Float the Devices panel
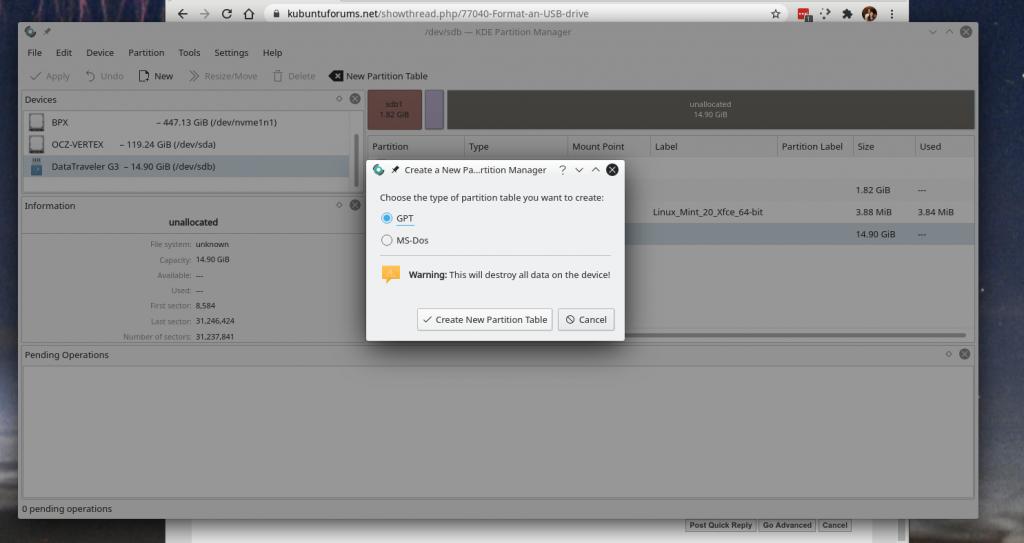 340,99
